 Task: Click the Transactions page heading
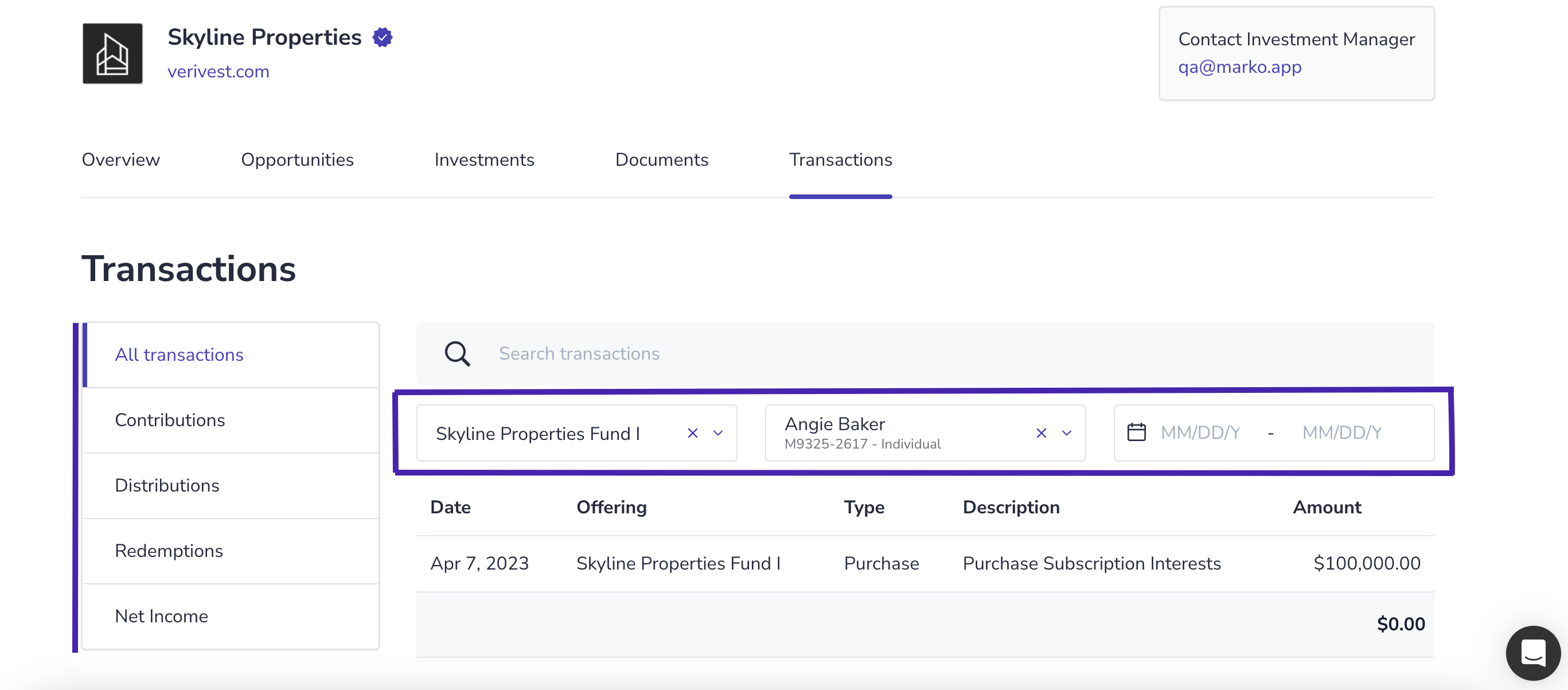189,269
